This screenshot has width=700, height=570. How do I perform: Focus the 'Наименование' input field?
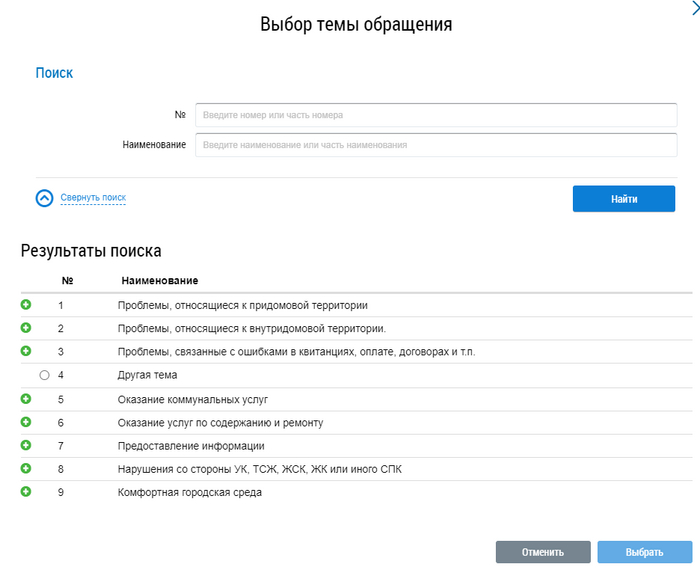[x=436, y=145]
